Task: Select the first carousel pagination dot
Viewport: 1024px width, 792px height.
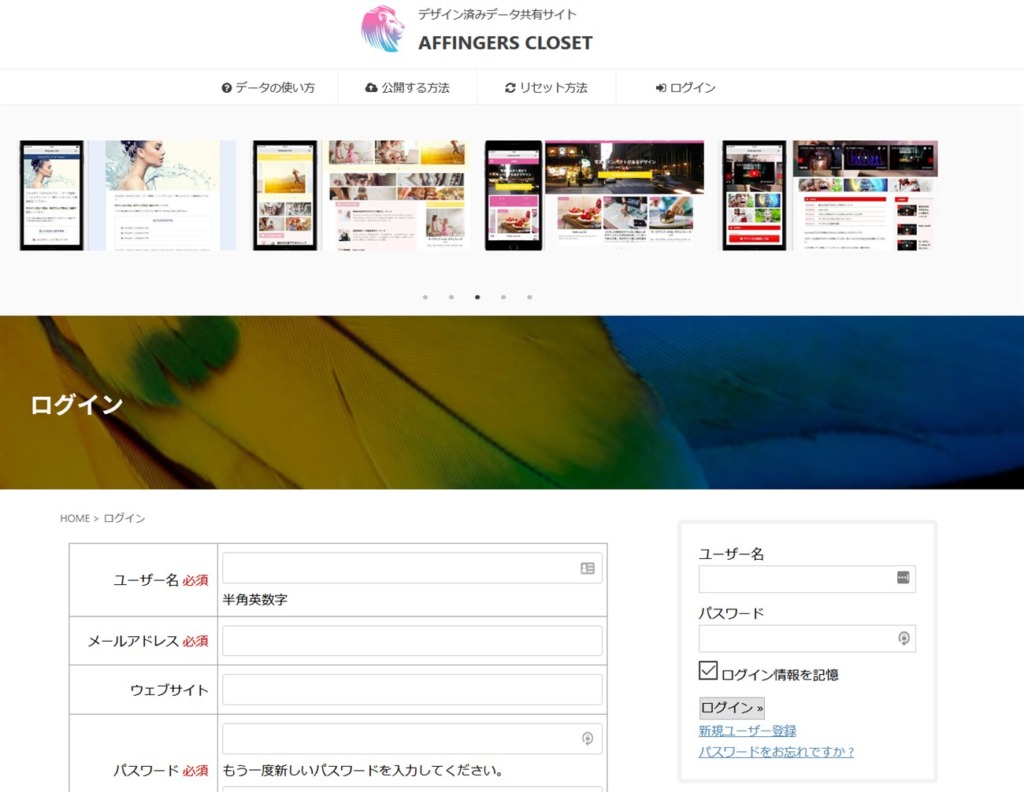Action: [425, 297]
